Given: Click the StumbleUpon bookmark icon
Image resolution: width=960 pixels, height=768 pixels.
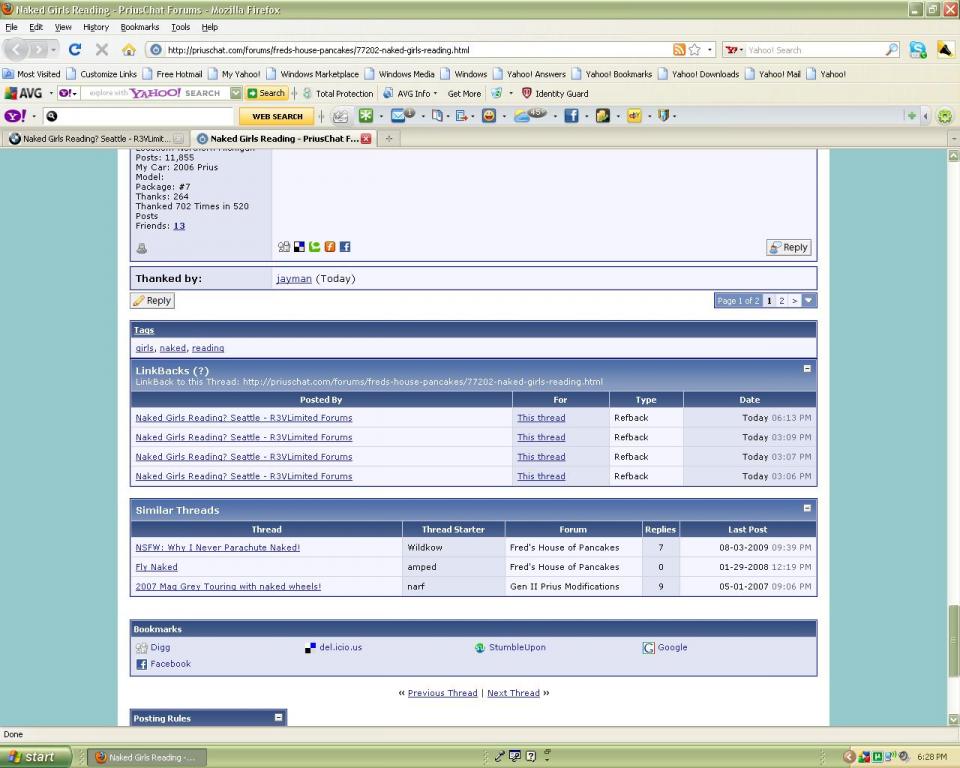Looking at the screenshot, I should click(480, 648).
